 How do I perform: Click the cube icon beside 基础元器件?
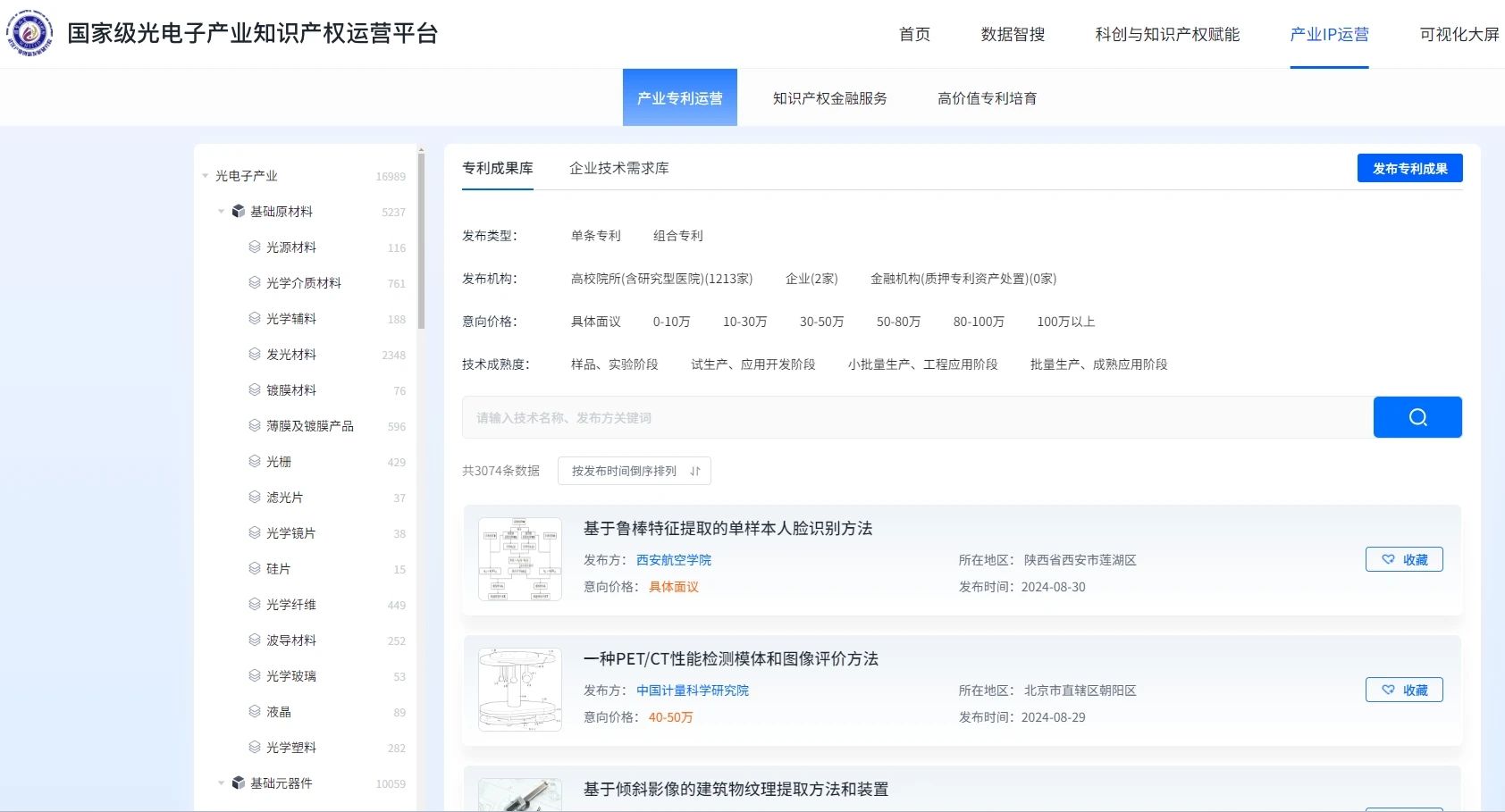[239, 783]
